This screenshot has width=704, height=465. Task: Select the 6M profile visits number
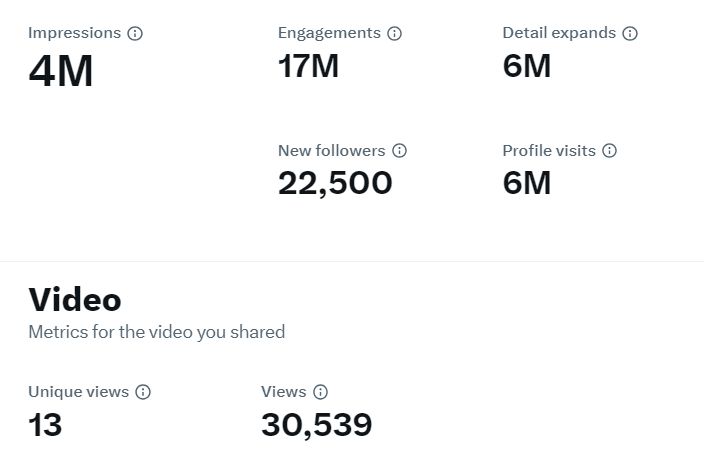coord(527,183)
